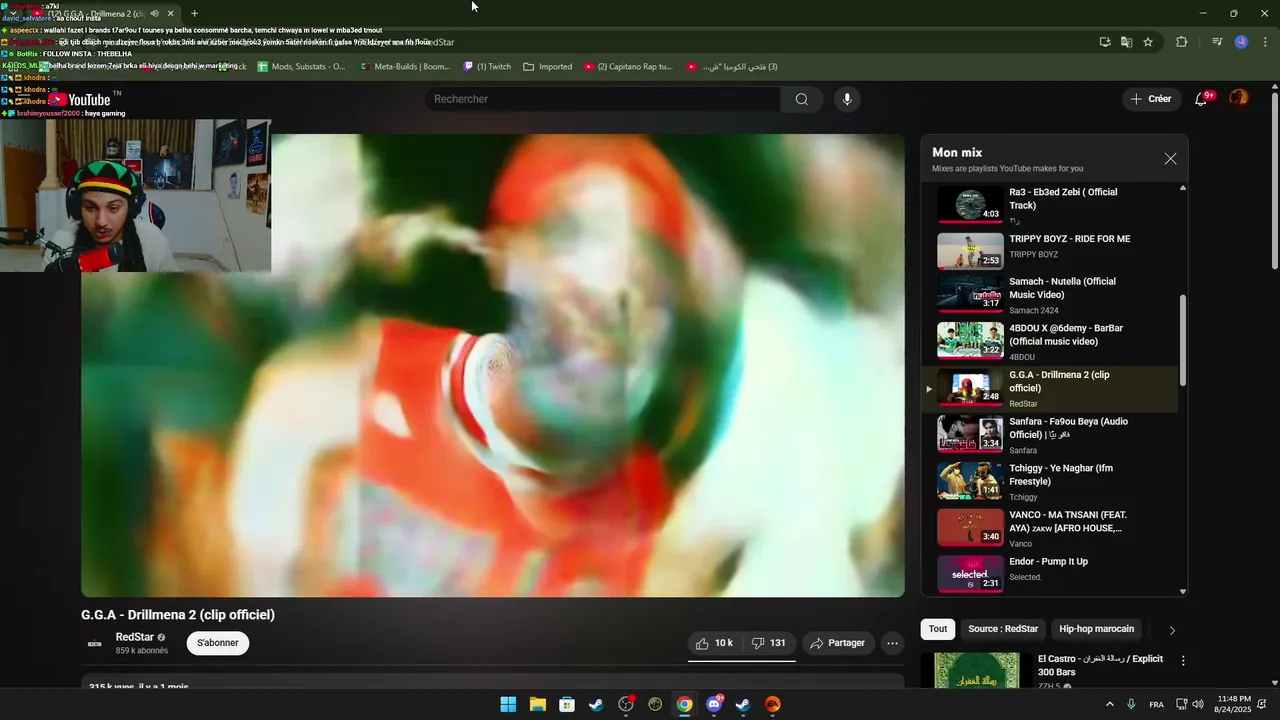The height and width of the screenshot is (720, 1280).
Task: Open Chrome three-dot menu
Action: pyautogui.click(x=1264, y=42)
